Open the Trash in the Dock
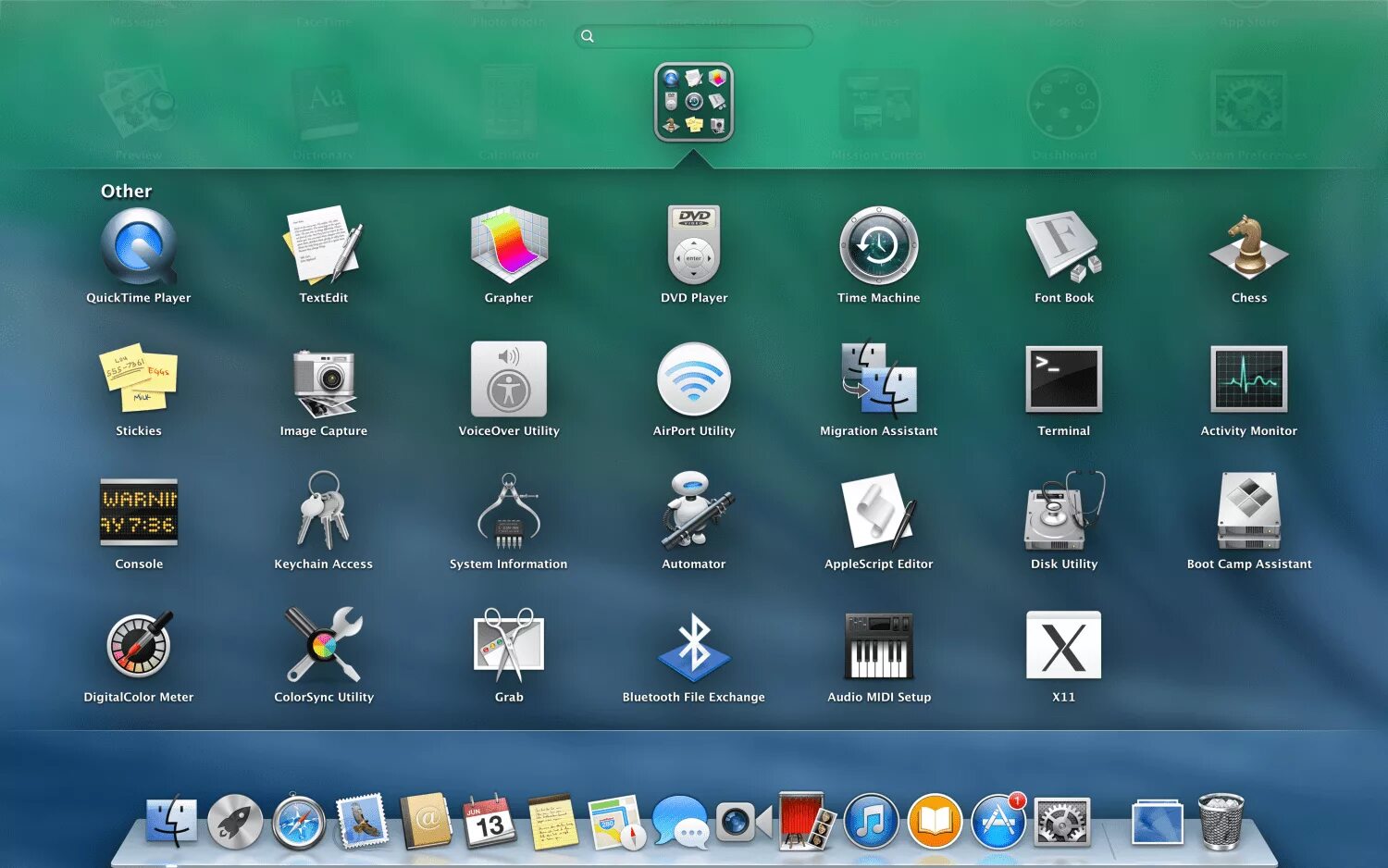The height and width of the screenshot is (868, 1388). coord(1221,822)
